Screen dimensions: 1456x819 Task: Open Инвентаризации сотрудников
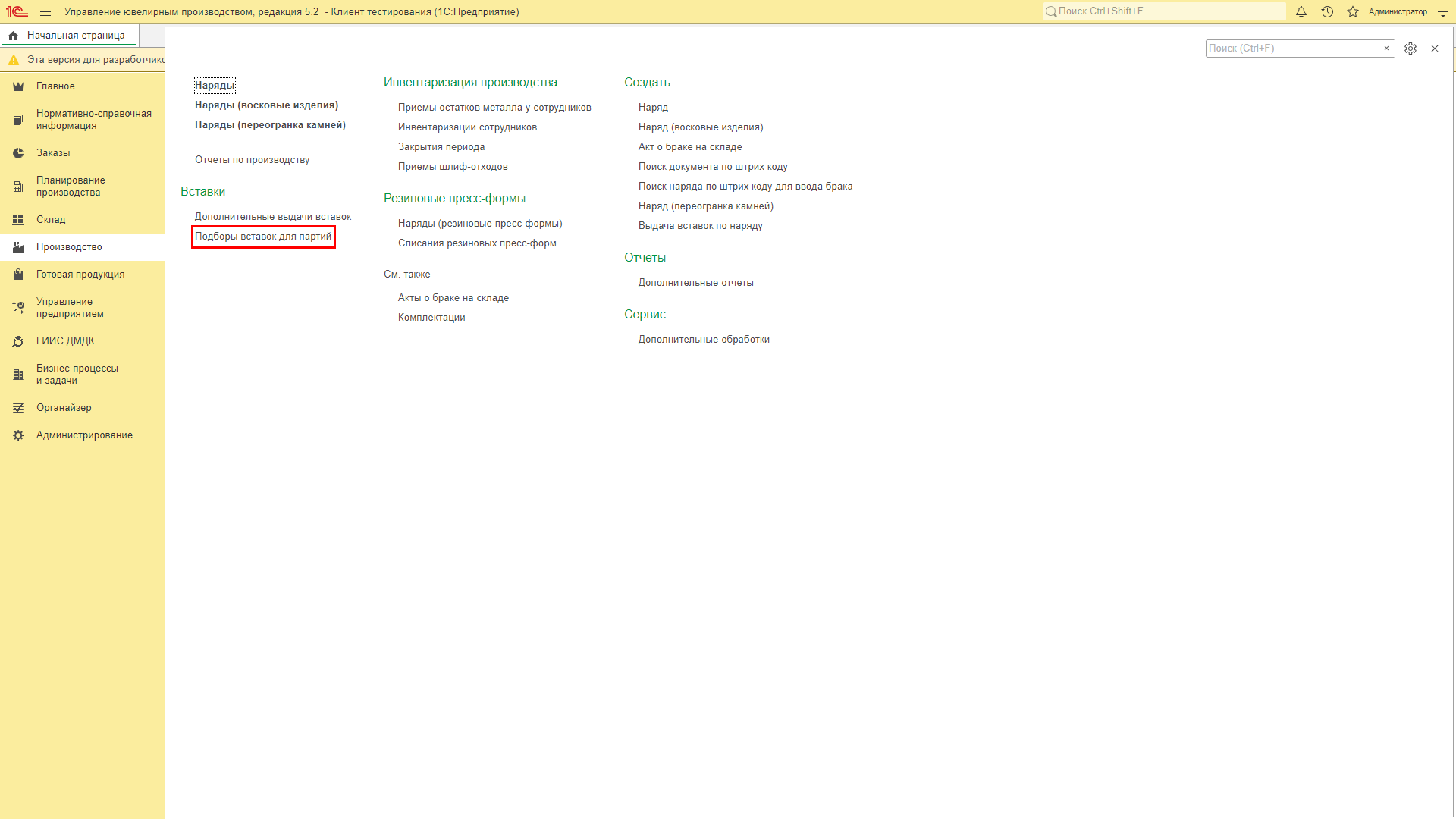click(x=467, y=127)
